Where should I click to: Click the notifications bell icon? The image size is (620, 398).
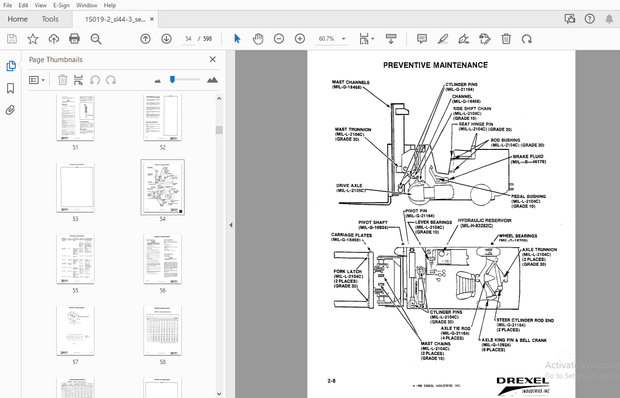[609, 19]
